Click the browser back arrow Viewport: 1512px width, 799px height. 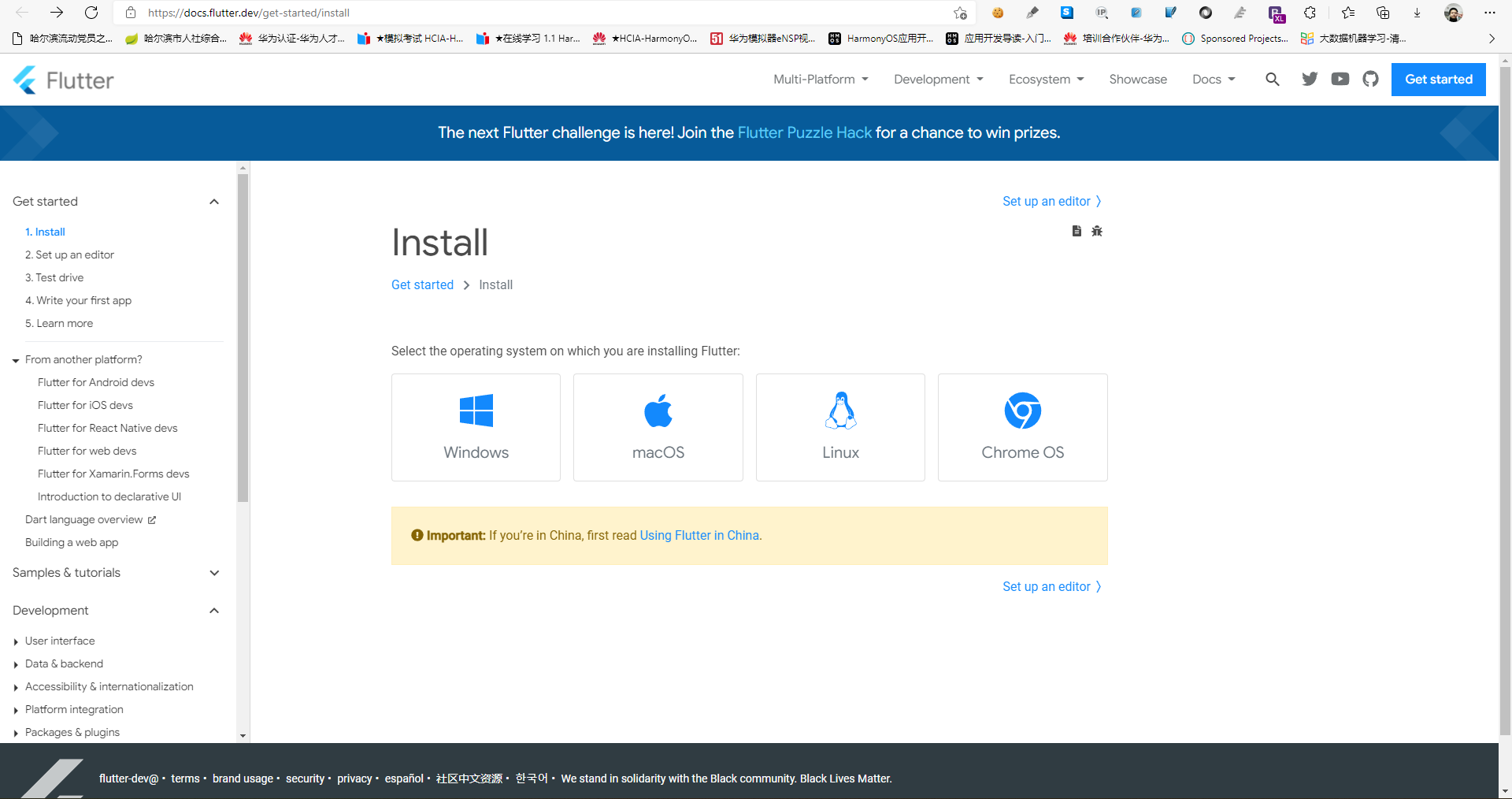pyautogui.click(x=22, y=13)
